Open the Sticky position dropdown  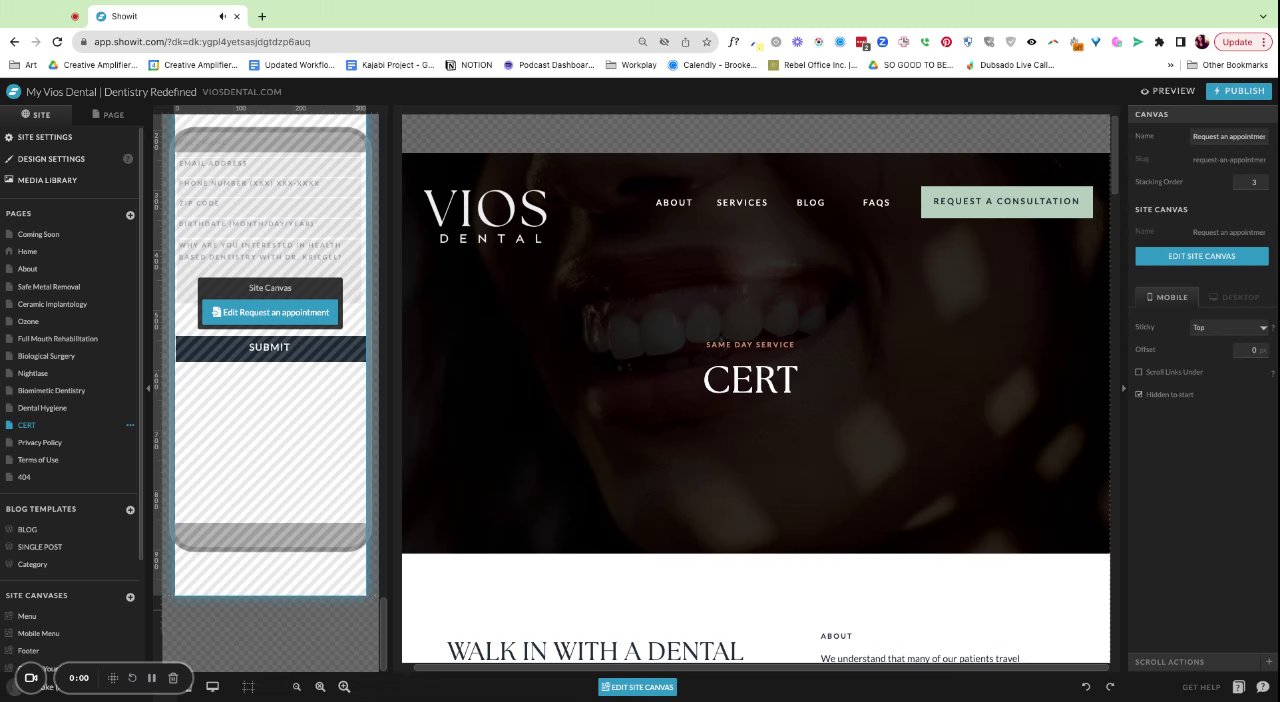coord(1229,327)
